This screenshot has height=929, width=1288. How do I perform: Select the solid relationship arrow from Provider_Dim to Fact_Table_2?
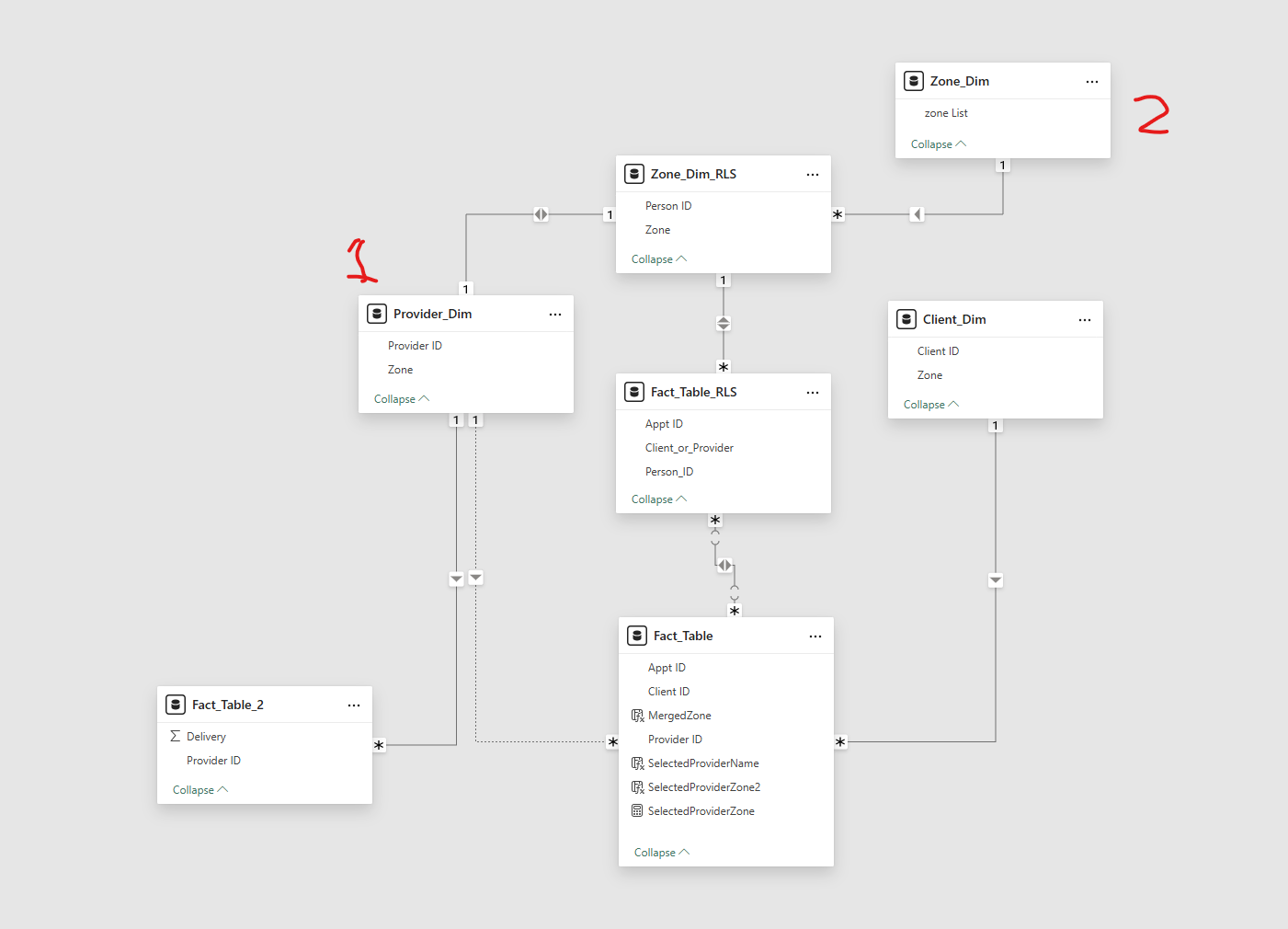click(x=457, y=579)
